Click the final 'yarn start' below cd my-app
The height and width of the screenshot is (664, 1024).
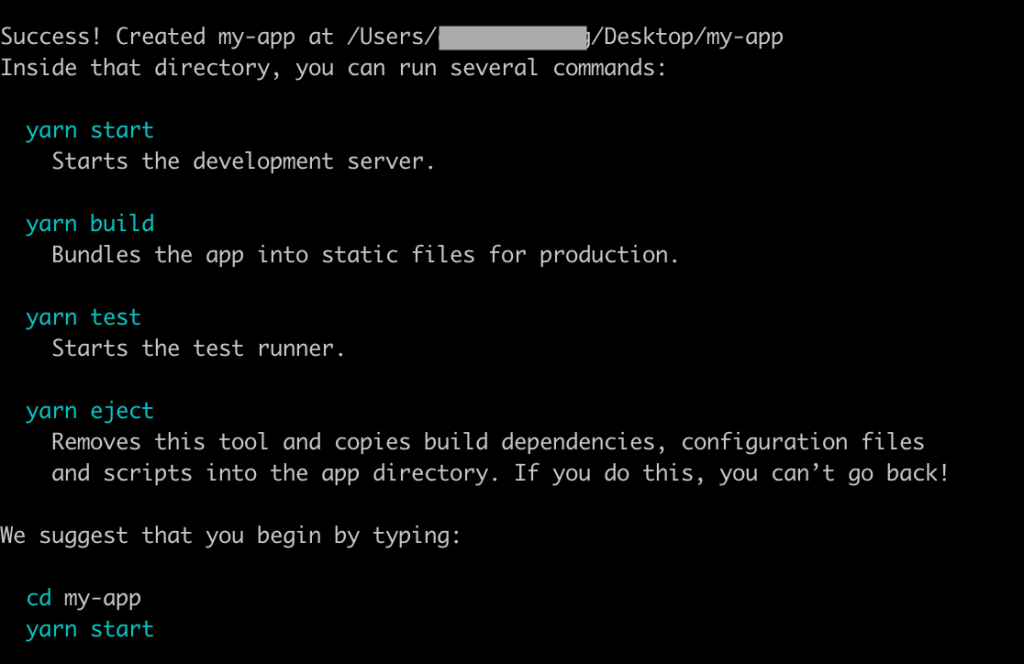click(x=90, y=629)
